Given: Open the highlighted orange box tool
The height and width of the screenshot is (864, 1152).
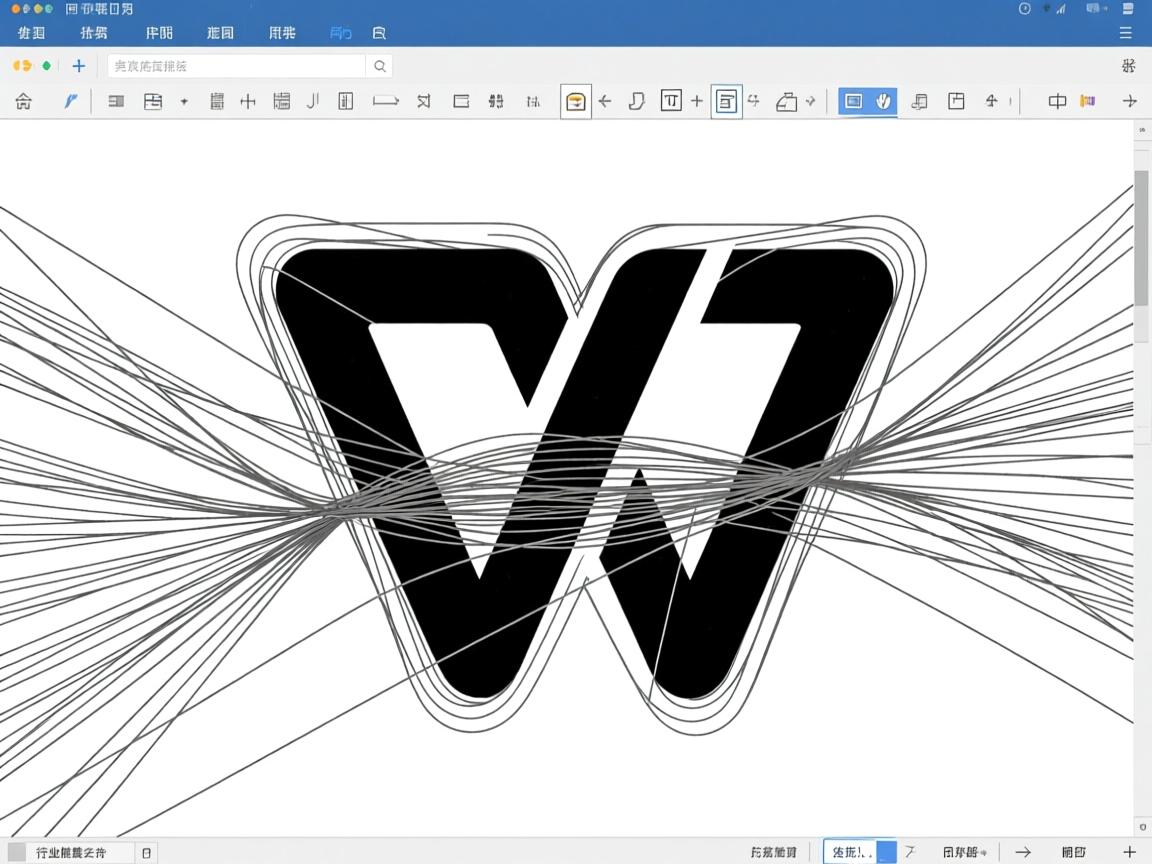Looking at the screenshot, I should pyautogui.click(x=576, y=101).
